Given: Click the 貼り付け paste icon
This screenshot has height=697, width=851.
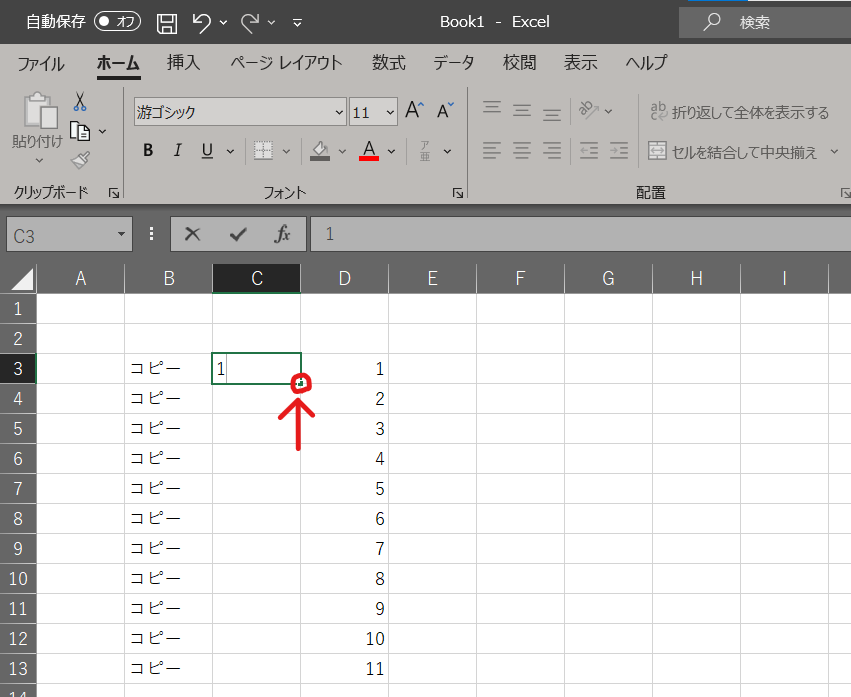Looking at the screenshot, I should tap(40, 110).
